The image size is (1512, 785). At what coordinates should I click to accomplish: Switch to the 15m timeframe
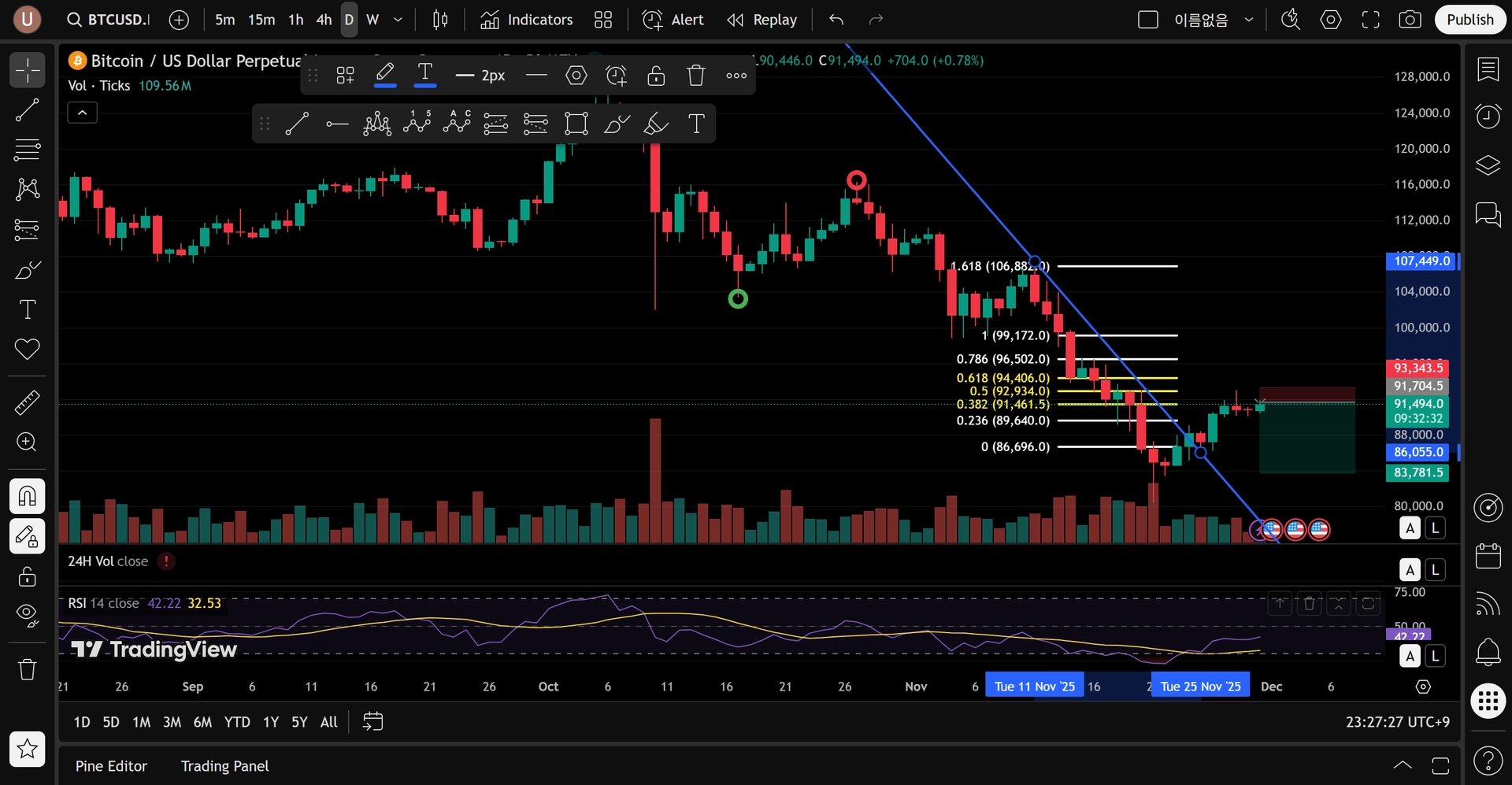click(261, 20)
